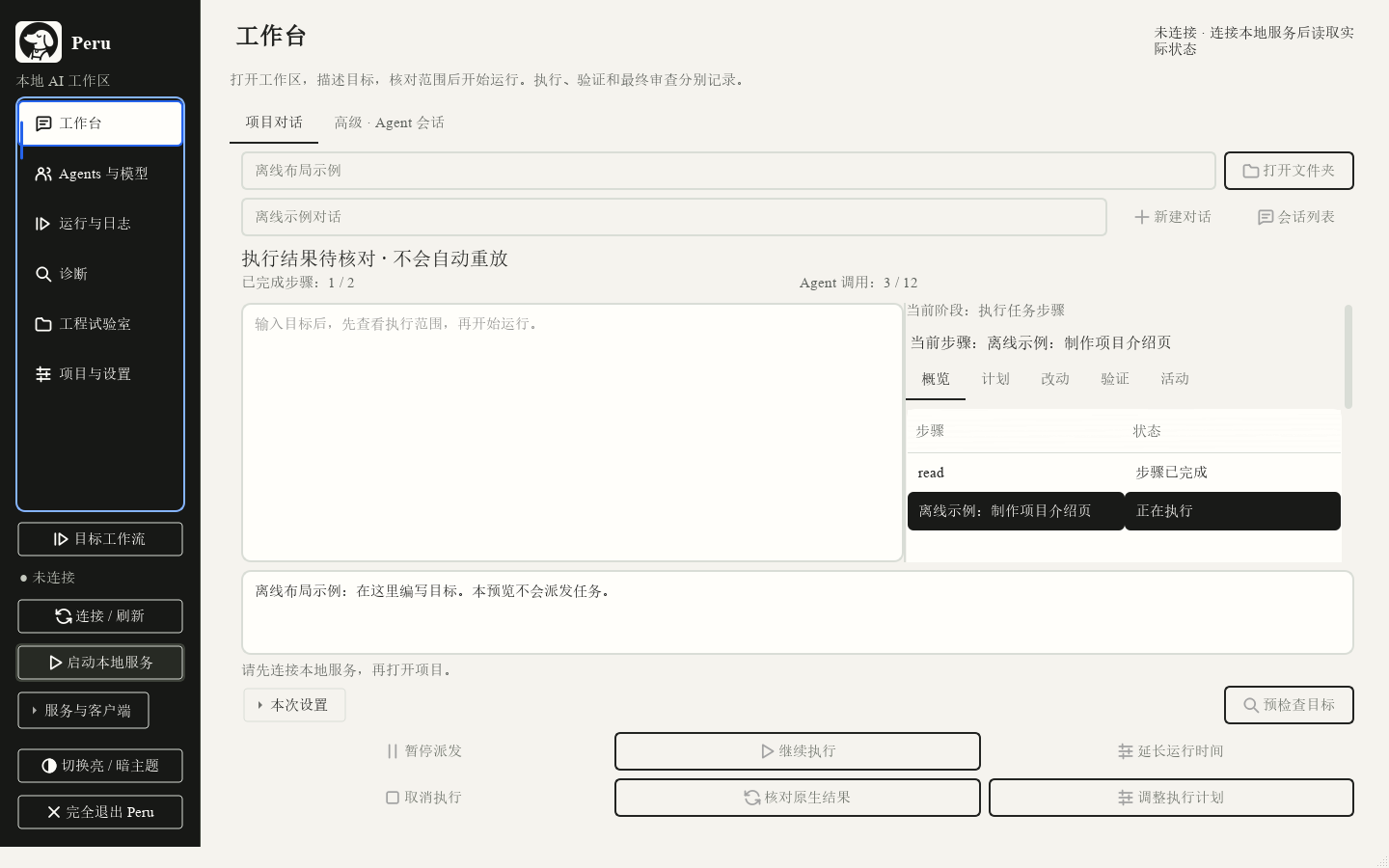Image resolution: width=1389 pixels, height=868 pixels.
Task: Click the Peru dog logo icon
Action: point(39,42)
